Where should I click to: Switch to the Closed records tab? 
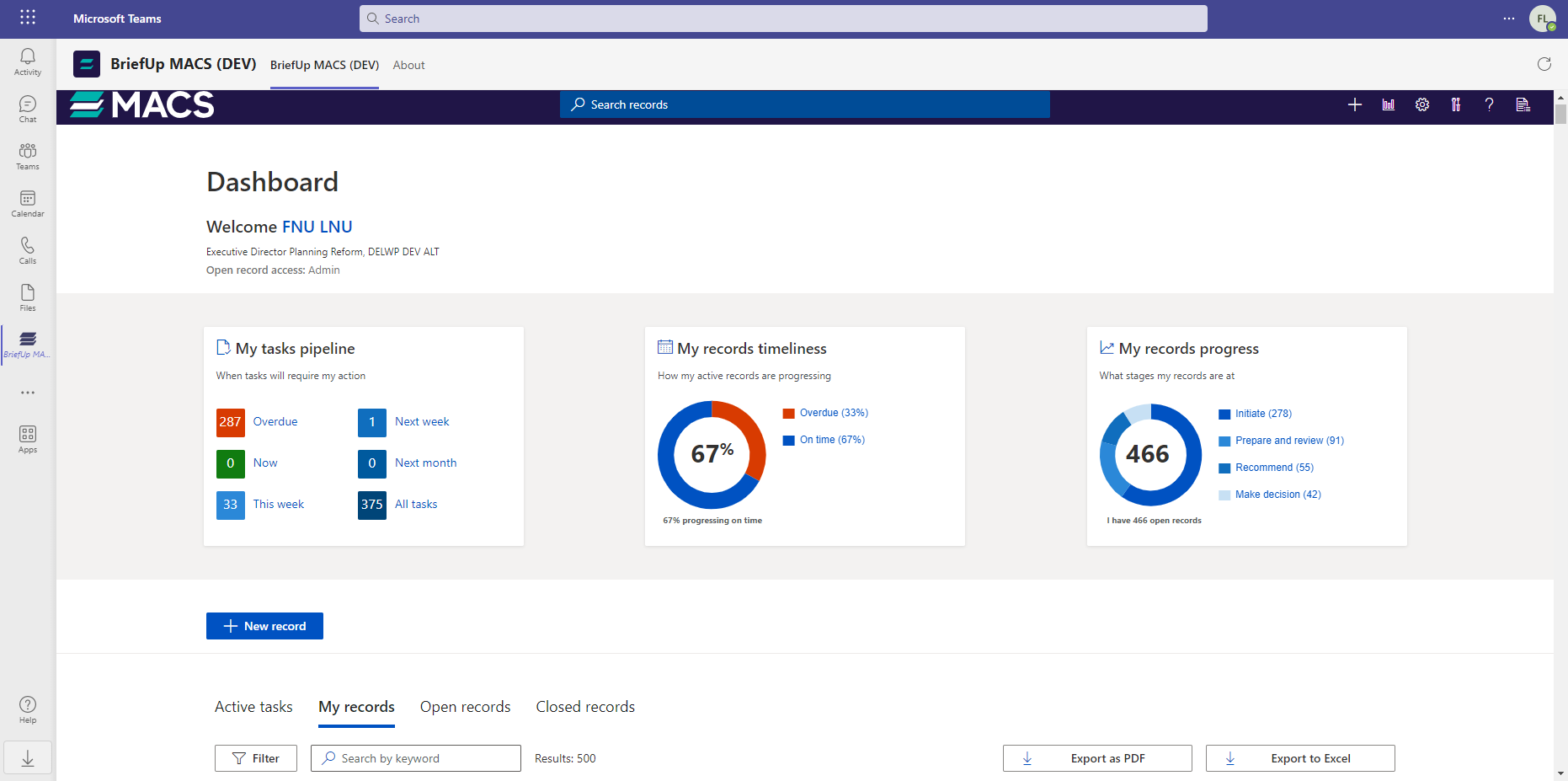pyautogui.click(x=585, y=707)
